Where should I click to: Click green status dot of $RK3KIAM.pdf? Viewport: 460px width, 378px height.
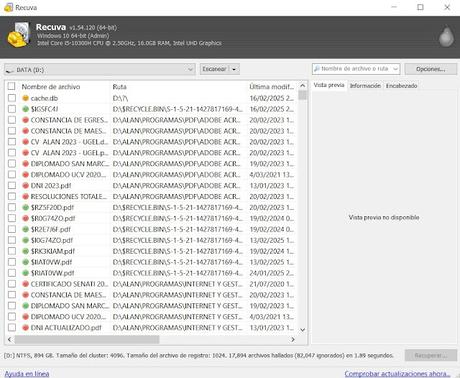coord(25,251)
